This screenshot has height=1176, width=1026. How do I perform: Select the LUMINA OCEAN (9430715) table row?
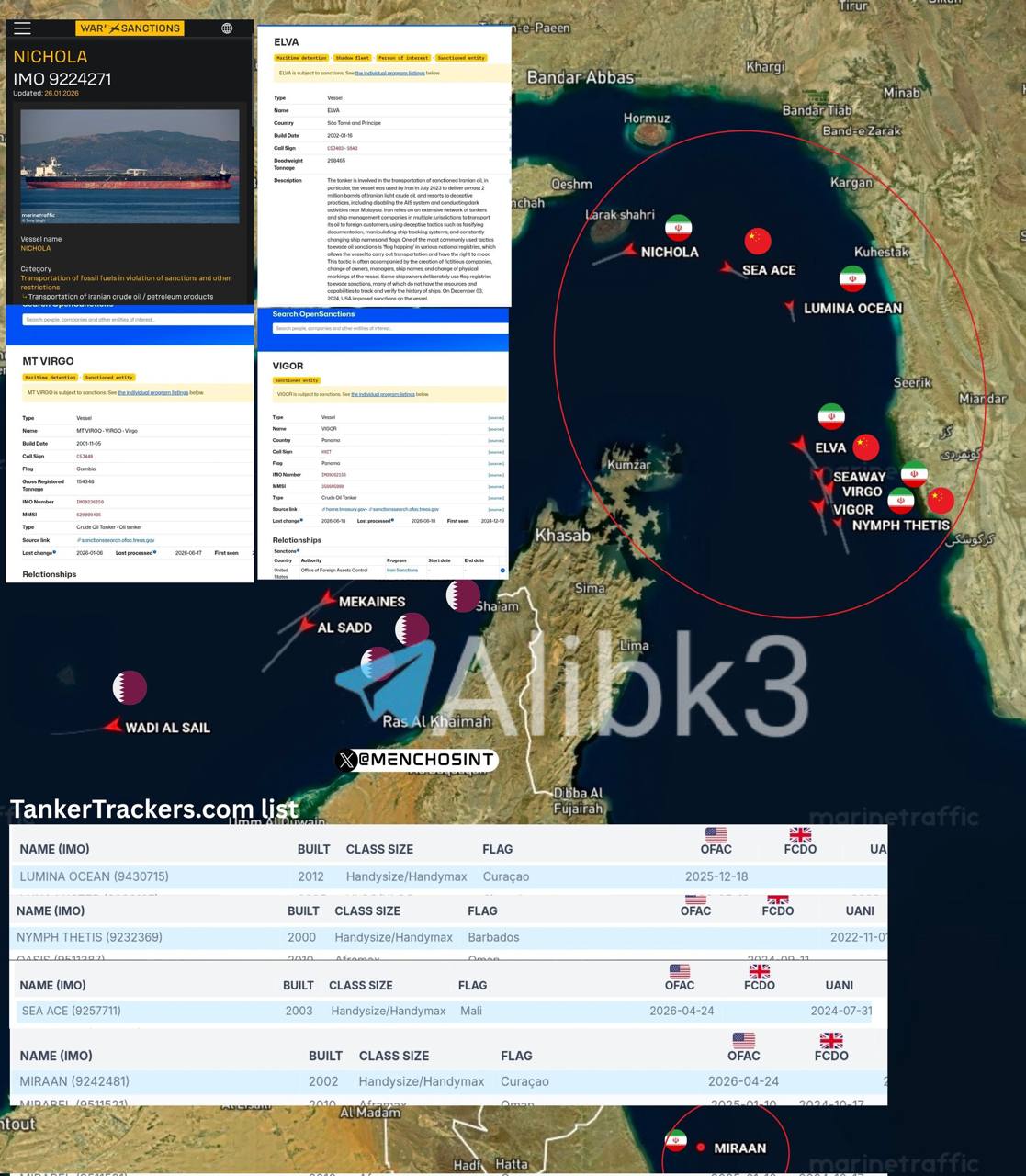448,876
